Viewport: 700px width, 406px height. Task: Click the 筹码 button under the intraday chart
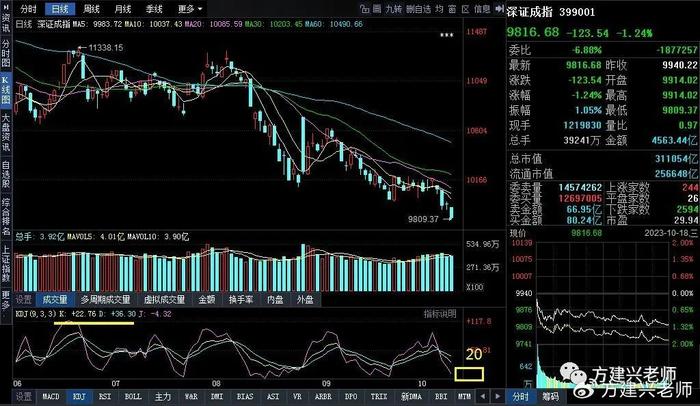(550, 396)
